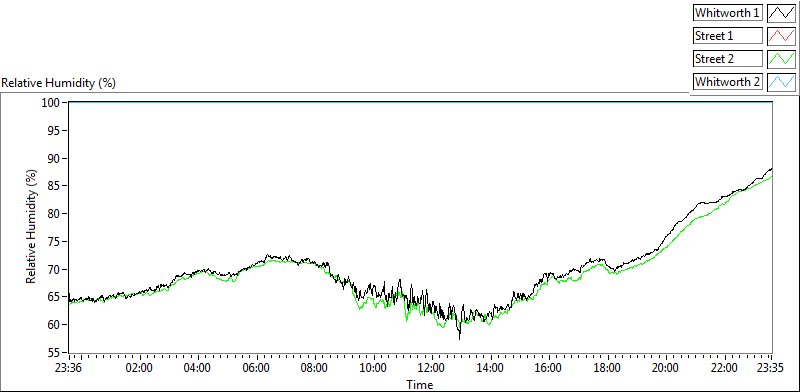Click the Whitworth 1 black line icon
The height and width of the screenshot is (392, 800).
tap(781, 13)
